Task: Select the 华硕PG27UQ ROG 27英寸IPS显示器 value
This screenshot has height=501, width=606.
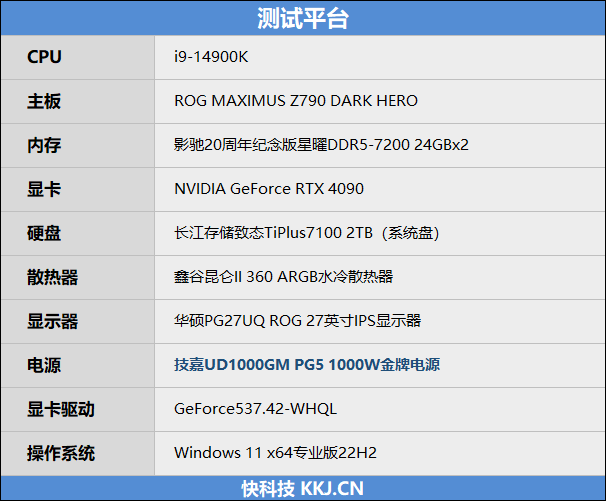Action: [297, 321]
